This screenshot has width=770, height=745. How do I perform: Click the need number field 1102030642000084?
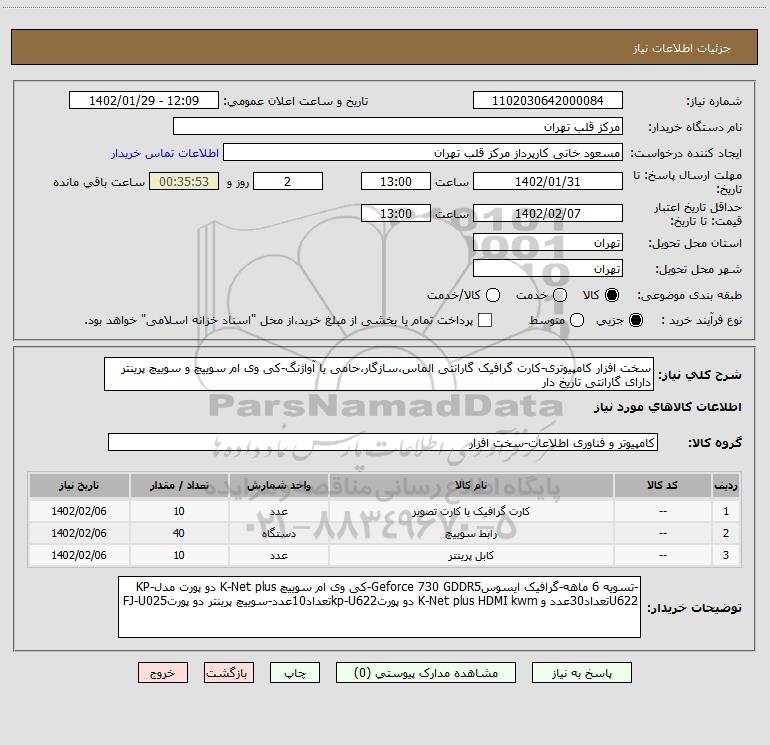point(548,101)
